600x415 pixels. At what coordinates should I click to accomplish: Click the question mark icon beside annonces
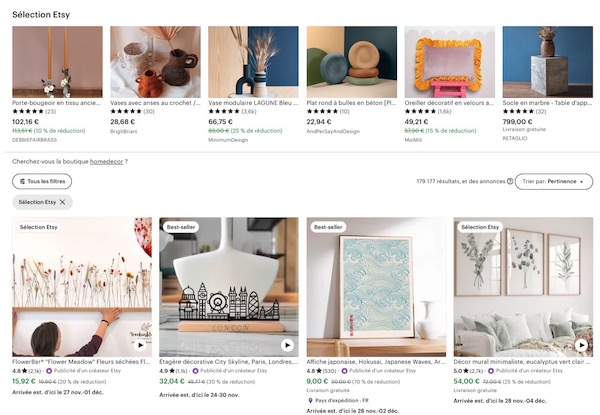coord(509,182)
